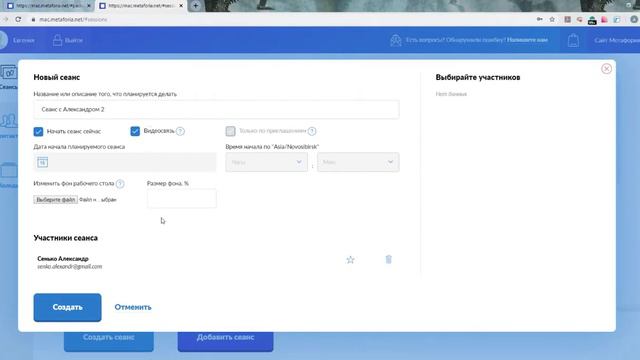Viewport: 640px width, 360px height.
Task: Click the Сайт Метафория header link
Action: click(617, 40)
